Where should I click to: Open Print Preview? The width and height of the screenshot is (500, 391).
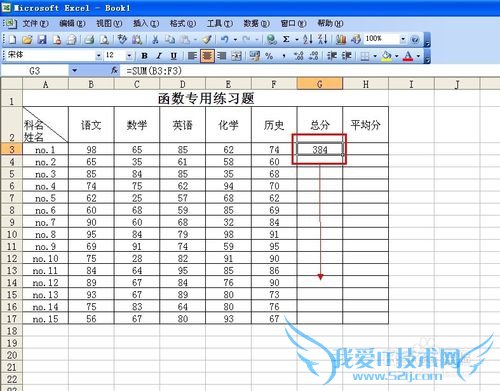104,40
